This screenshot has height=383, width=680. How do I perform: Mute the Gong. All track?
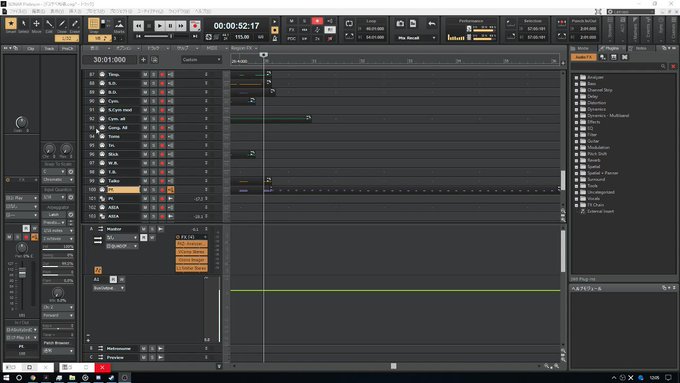click(145, 128)
